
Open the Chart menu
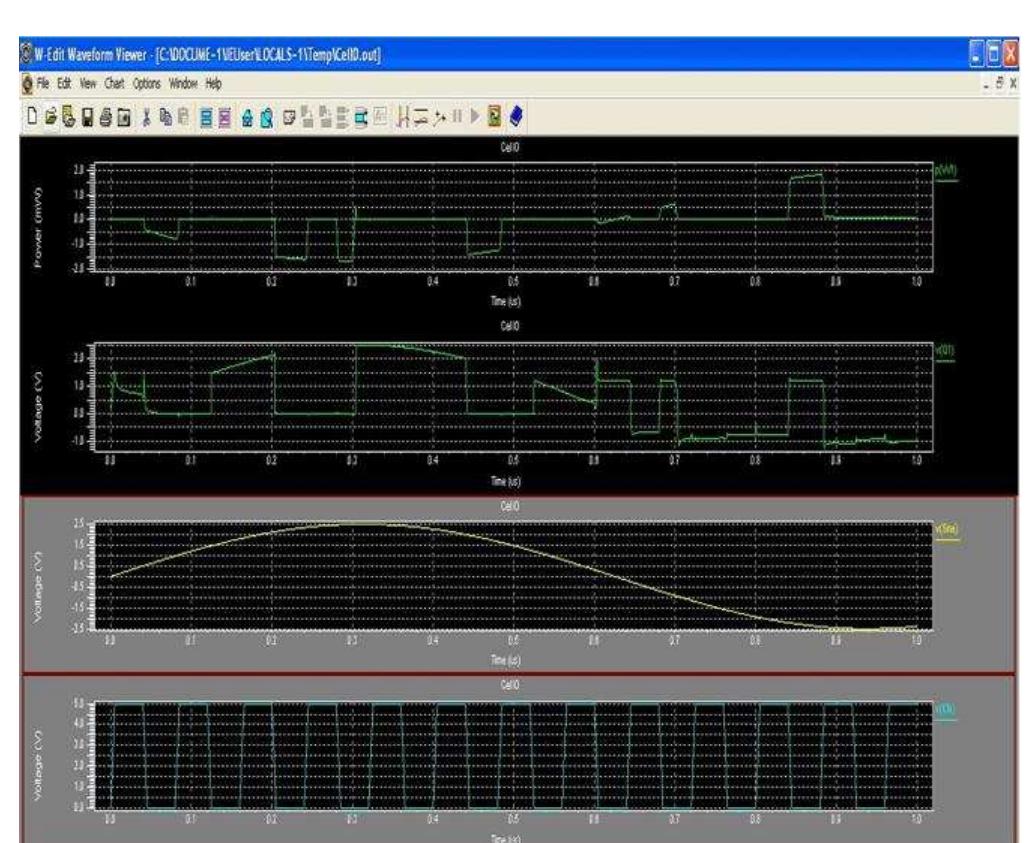click(x=114, y=84)
